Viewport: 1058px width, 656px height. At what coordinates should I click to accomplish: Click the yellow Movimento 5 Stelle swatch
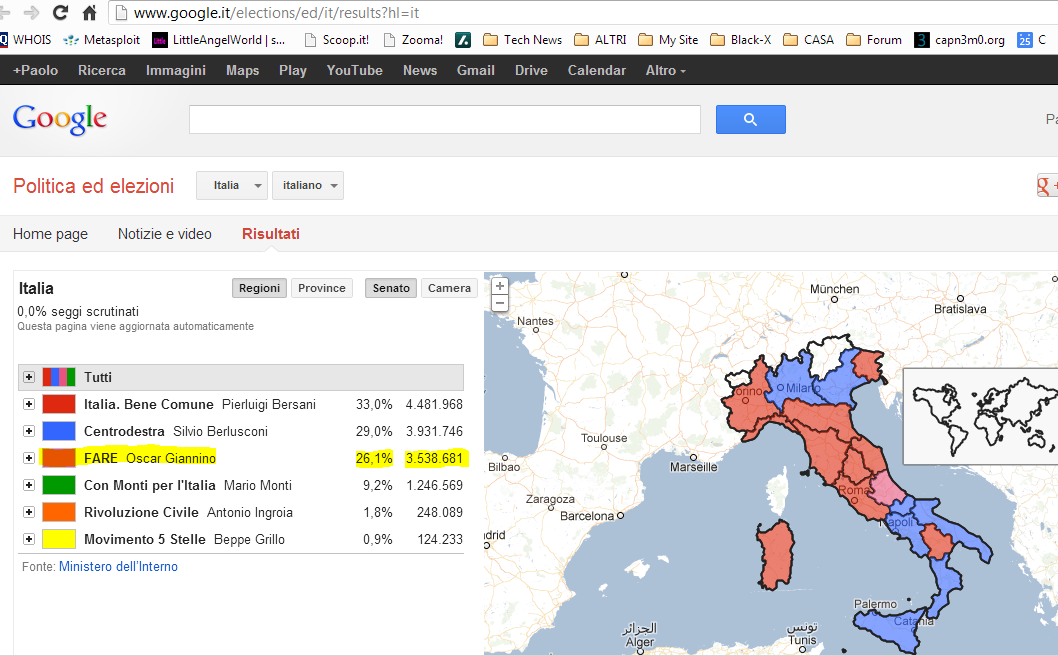pyautogui.click(x=59, y=539)
